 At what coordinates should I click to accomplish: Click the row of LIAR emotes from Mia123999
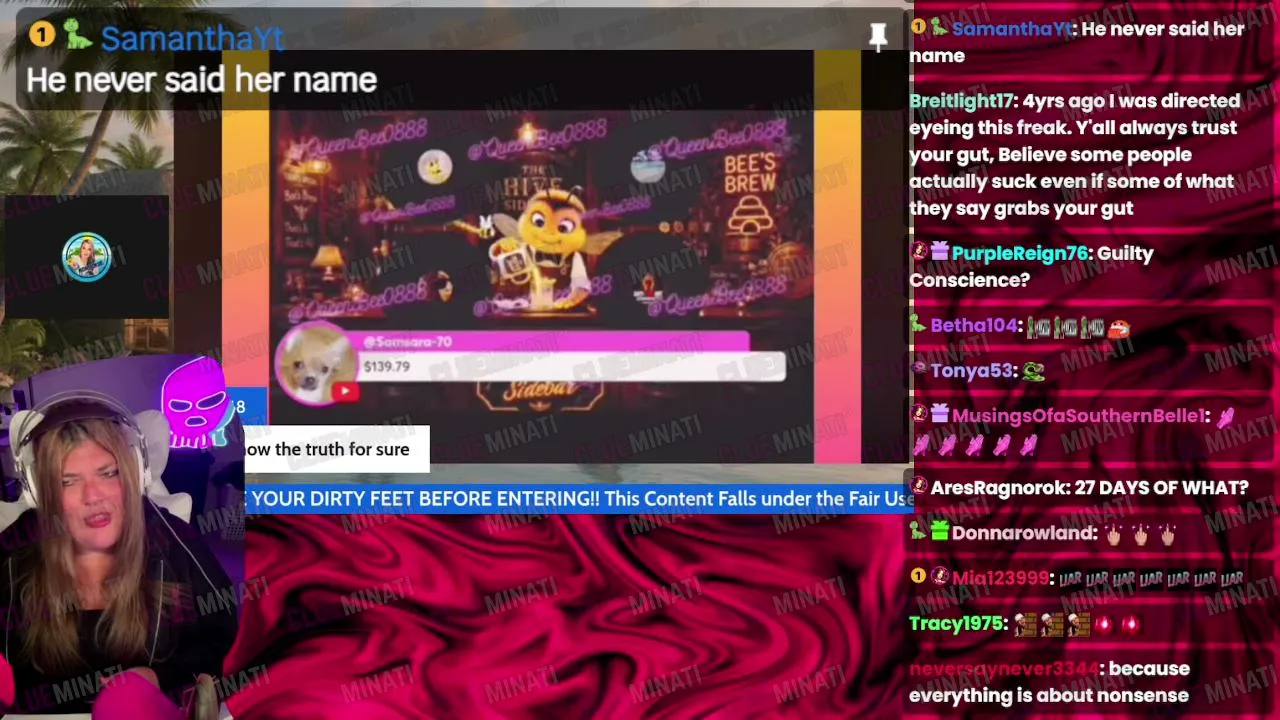[x=1150, y=578]
